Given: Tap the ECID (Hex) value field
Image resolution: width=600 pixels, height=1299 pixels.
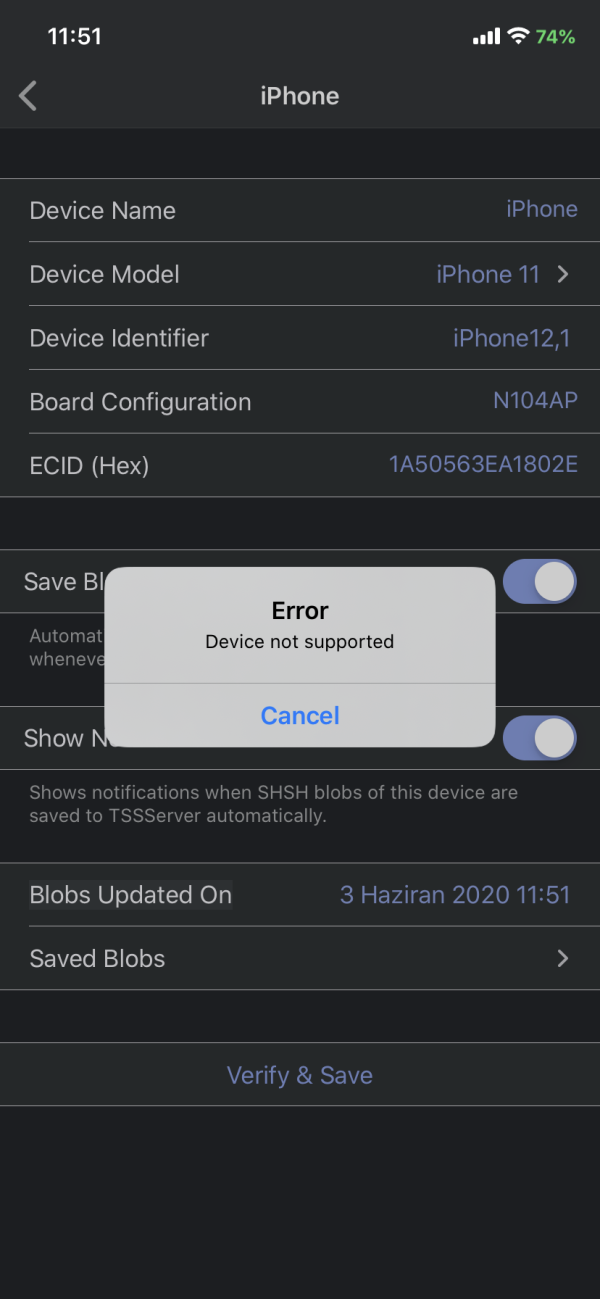Looking at the screenshot, I should [x=483, y=464].
